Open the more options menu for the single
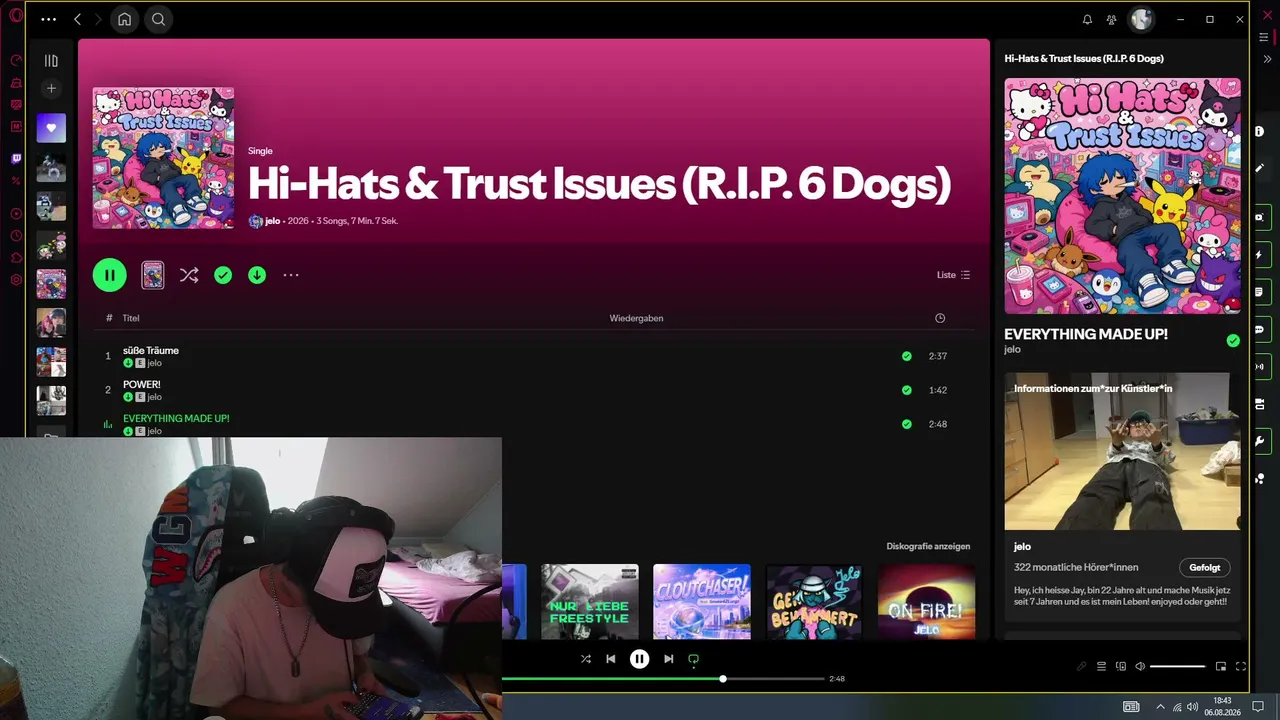This screenshot has width=1280, height=720. pos(291,275)
